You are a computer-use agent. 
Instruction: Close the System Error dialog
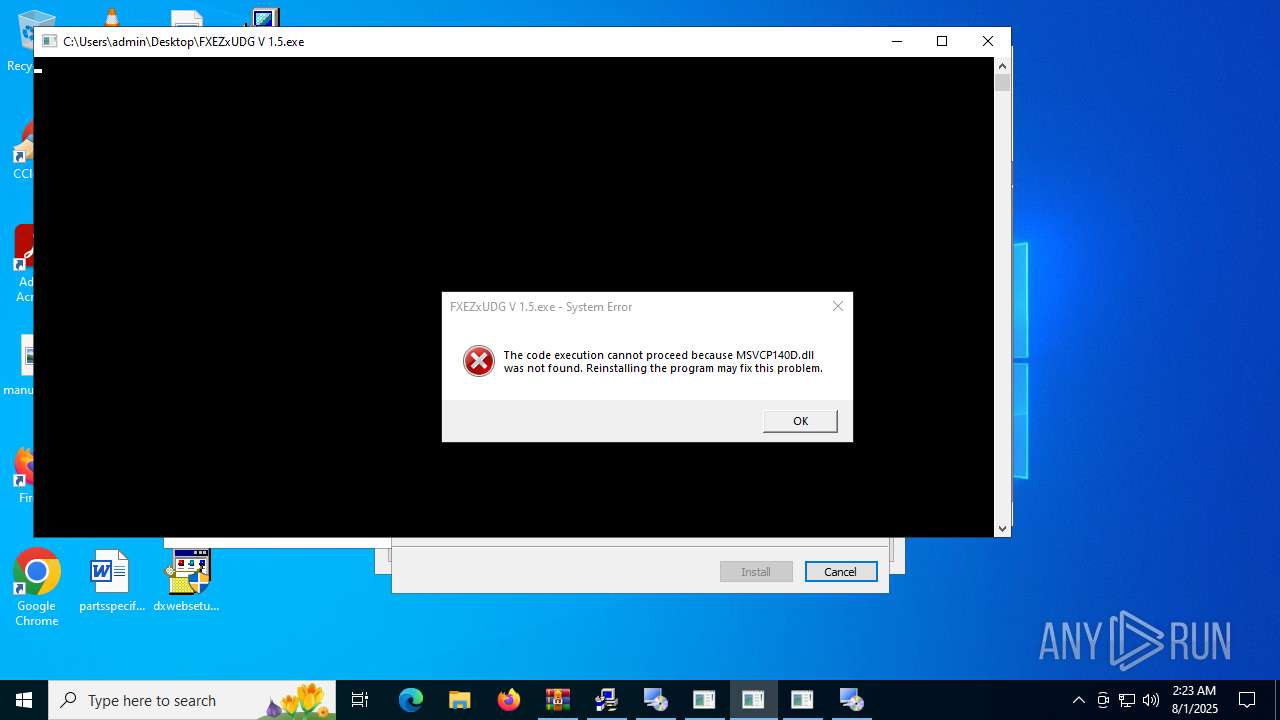pos(838,306)
